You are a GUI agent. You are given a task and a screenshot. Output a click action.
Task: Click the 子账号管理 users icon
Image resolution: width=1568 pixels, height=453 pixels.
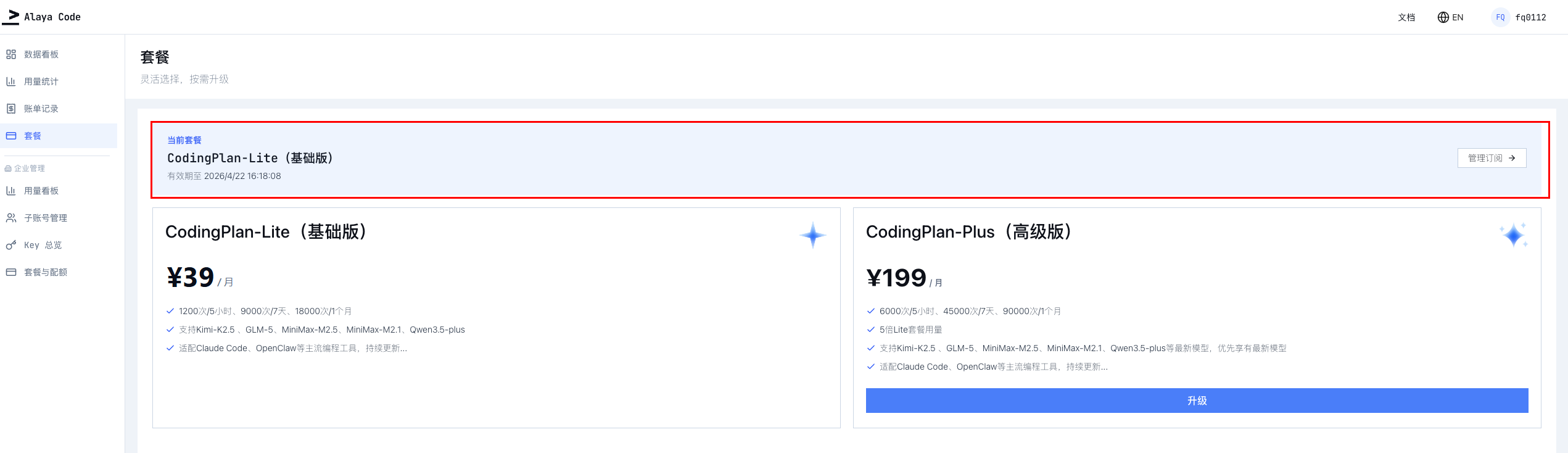pos(11,218)
